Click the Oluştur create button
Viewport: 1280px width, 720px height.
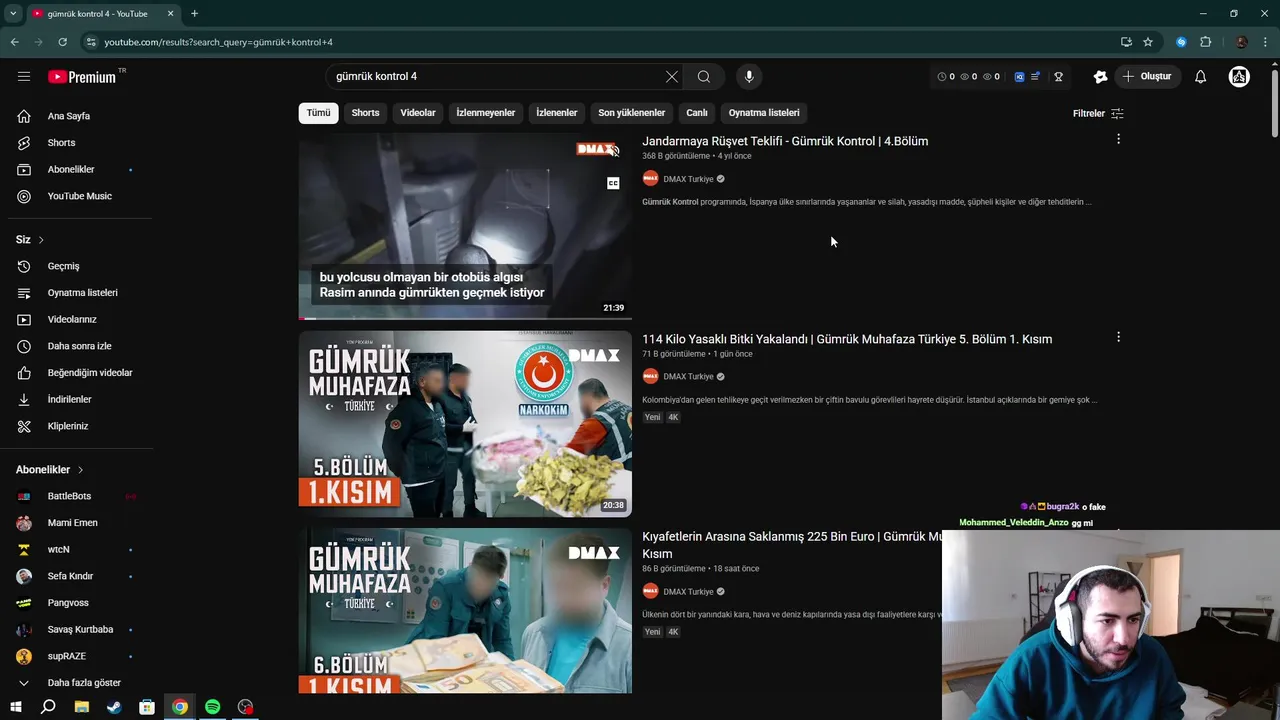click(x=1148, y=76)
